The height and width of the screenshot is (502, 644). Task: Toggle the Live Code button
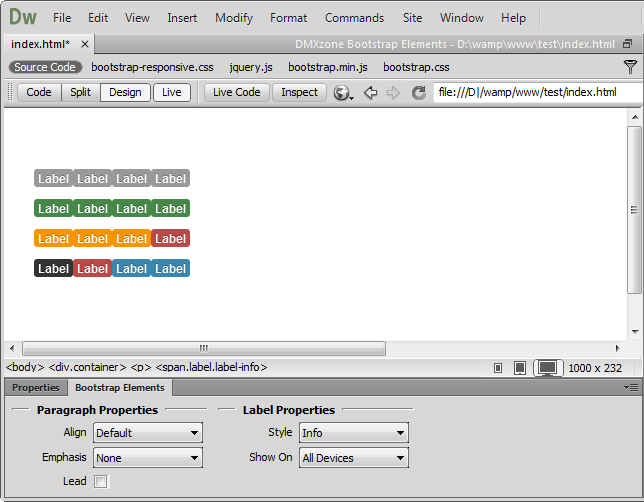pos(237,92)
